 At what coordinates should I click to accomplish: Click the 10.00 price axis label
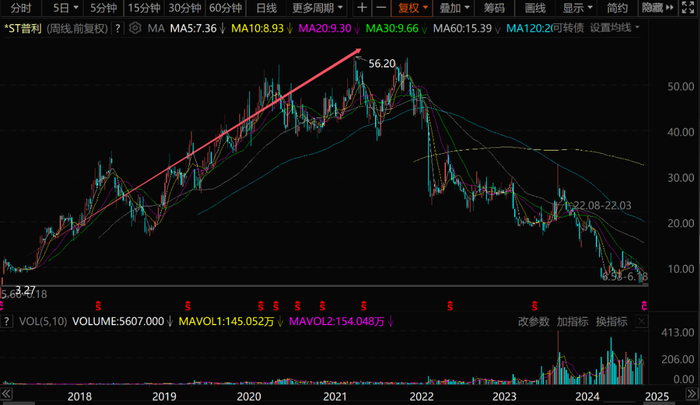681,269
